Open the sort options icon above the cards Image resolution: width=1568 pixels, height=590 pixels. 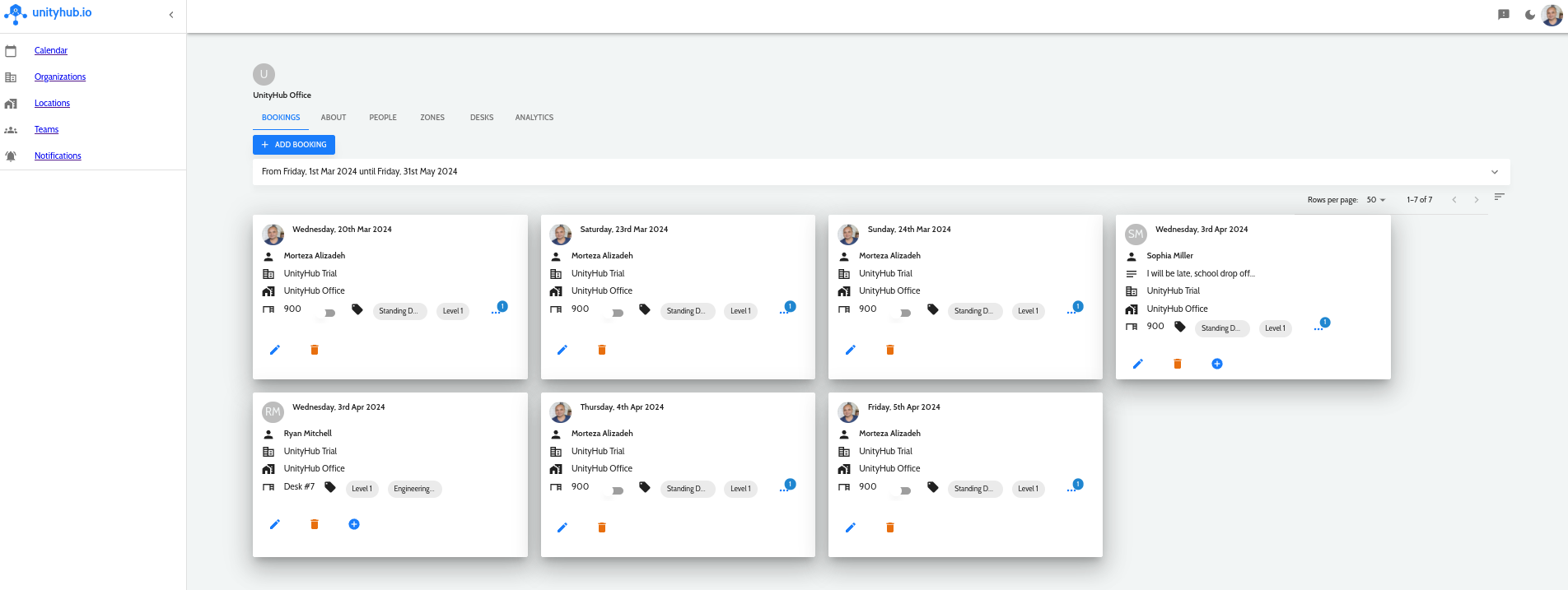1500,197
